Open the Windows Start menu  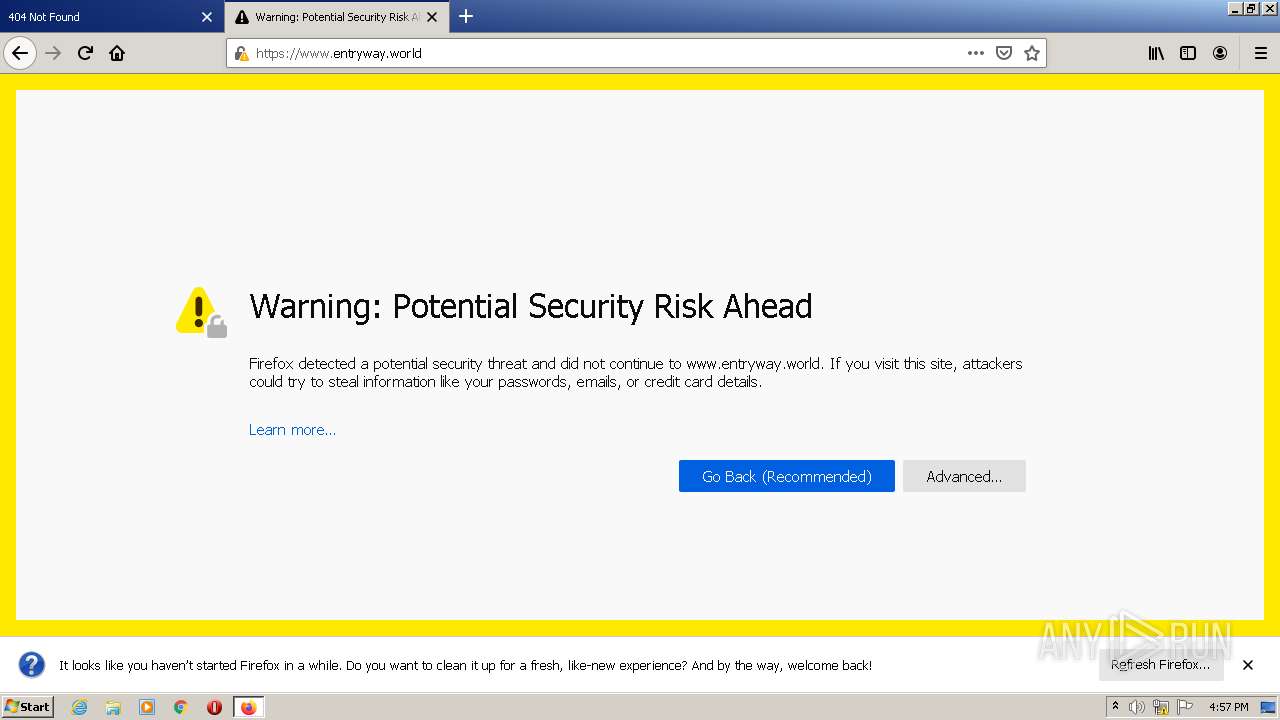coord(27,707)
